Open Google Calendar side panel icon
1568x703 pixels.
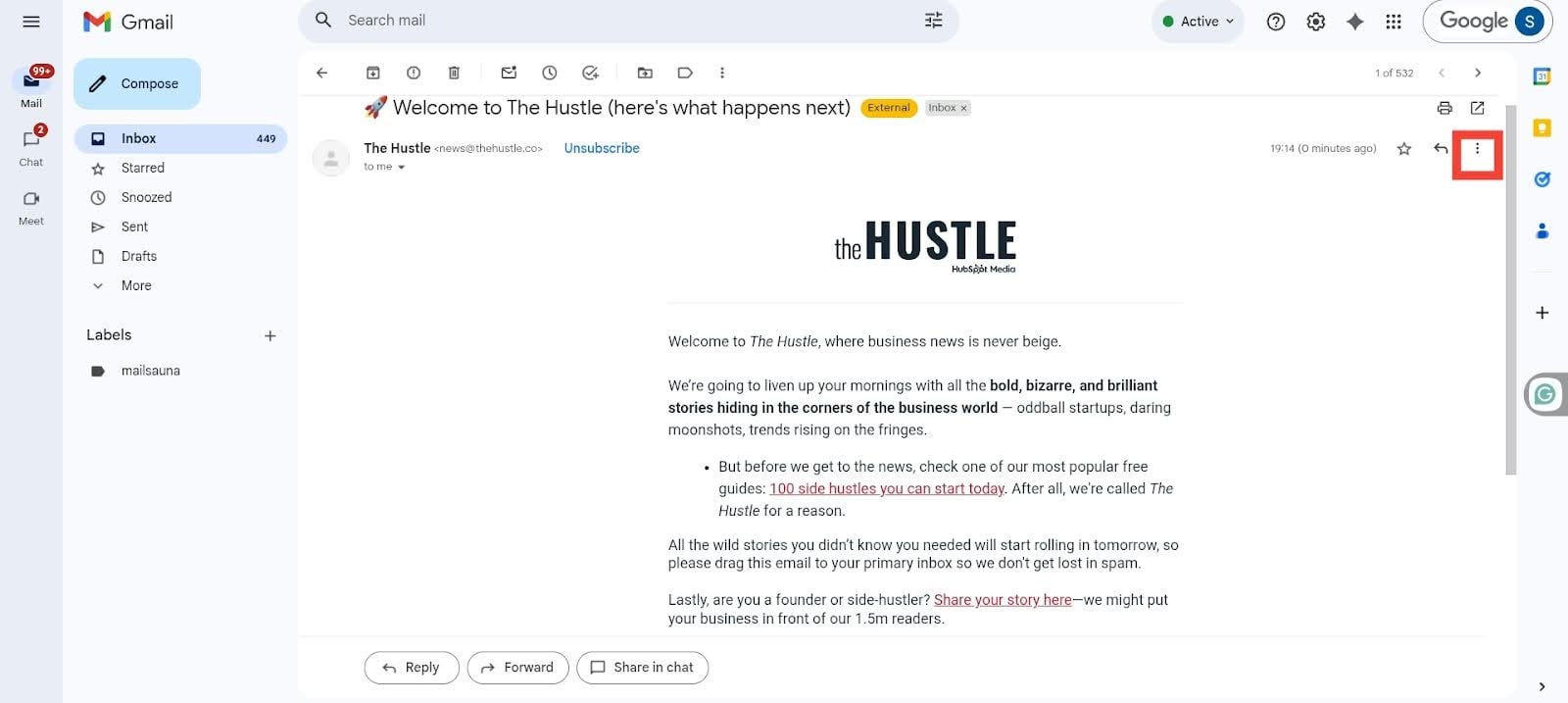tap(1542, 75)
